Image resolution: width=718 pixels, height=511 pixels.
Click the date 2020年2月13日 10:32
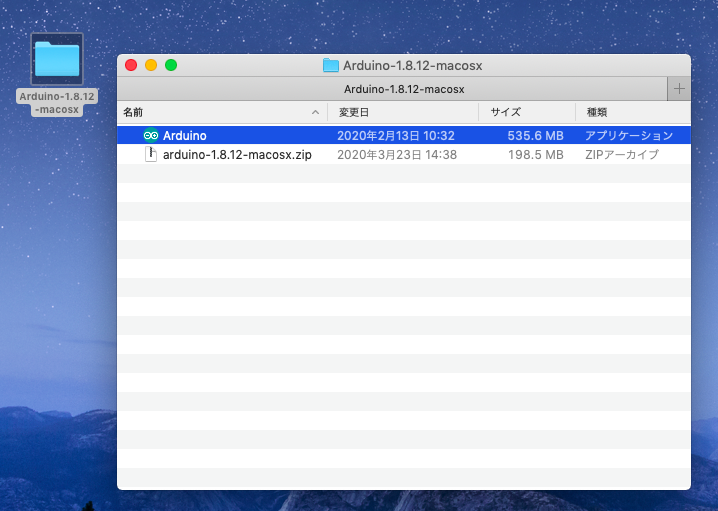point(396,136)
